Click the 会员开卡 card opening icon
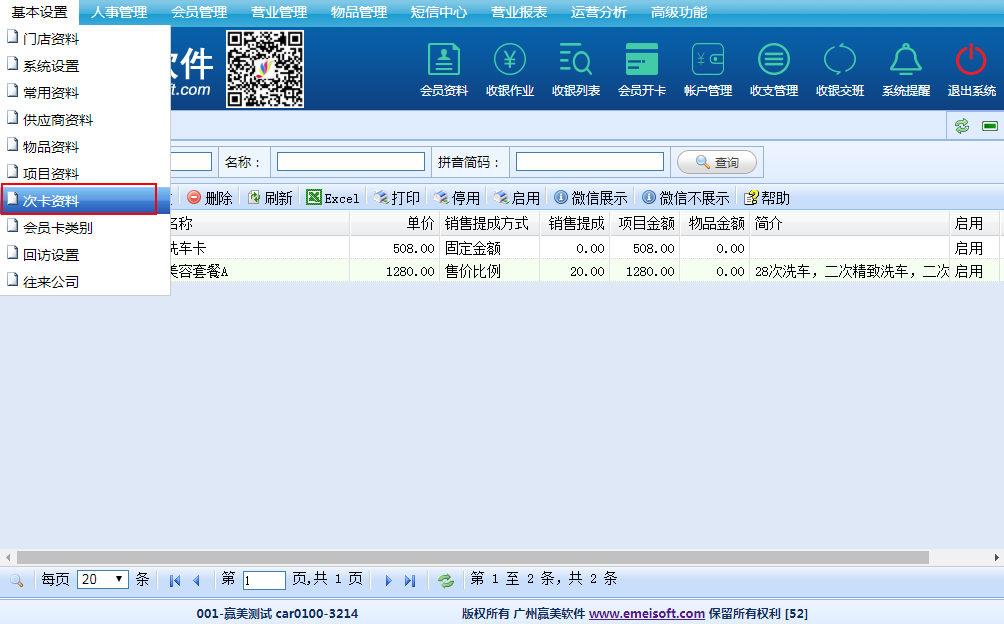 point(642,69)
